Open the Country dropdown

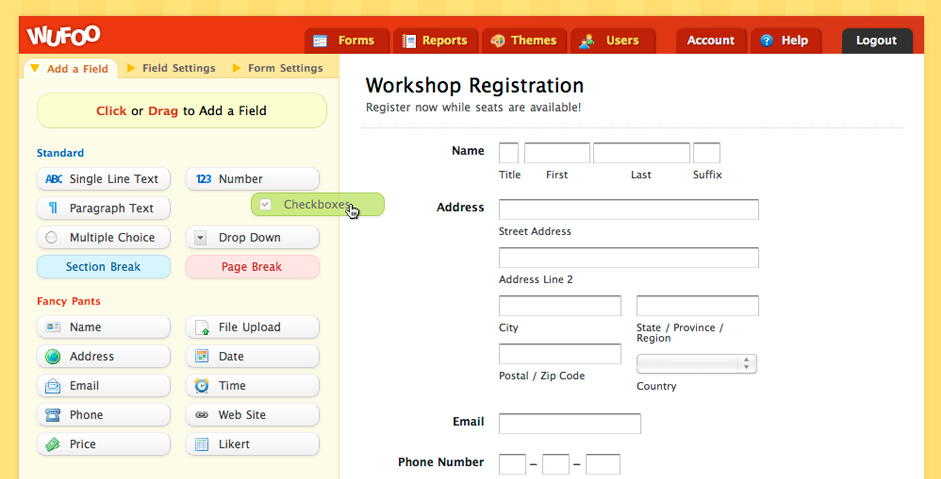coord(696,364)
